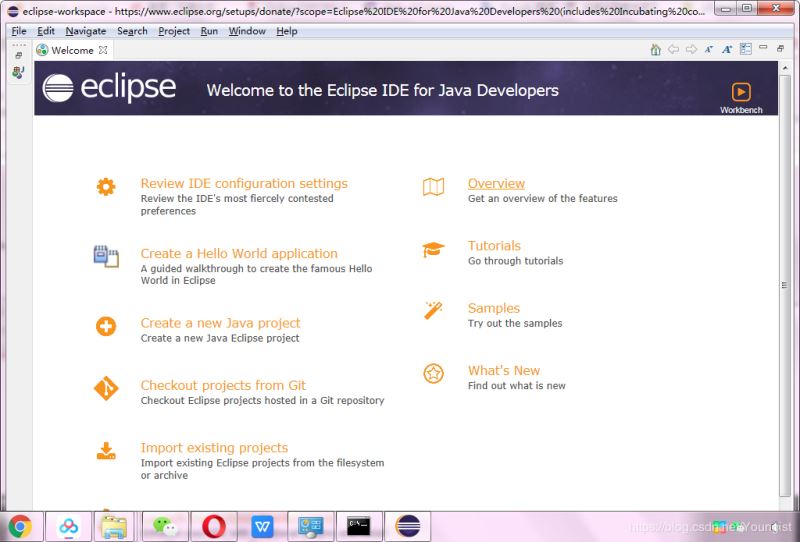This screenshot has height=542, width=800.
Task: Open Create a Hello World application link
Action: point(239,254)
